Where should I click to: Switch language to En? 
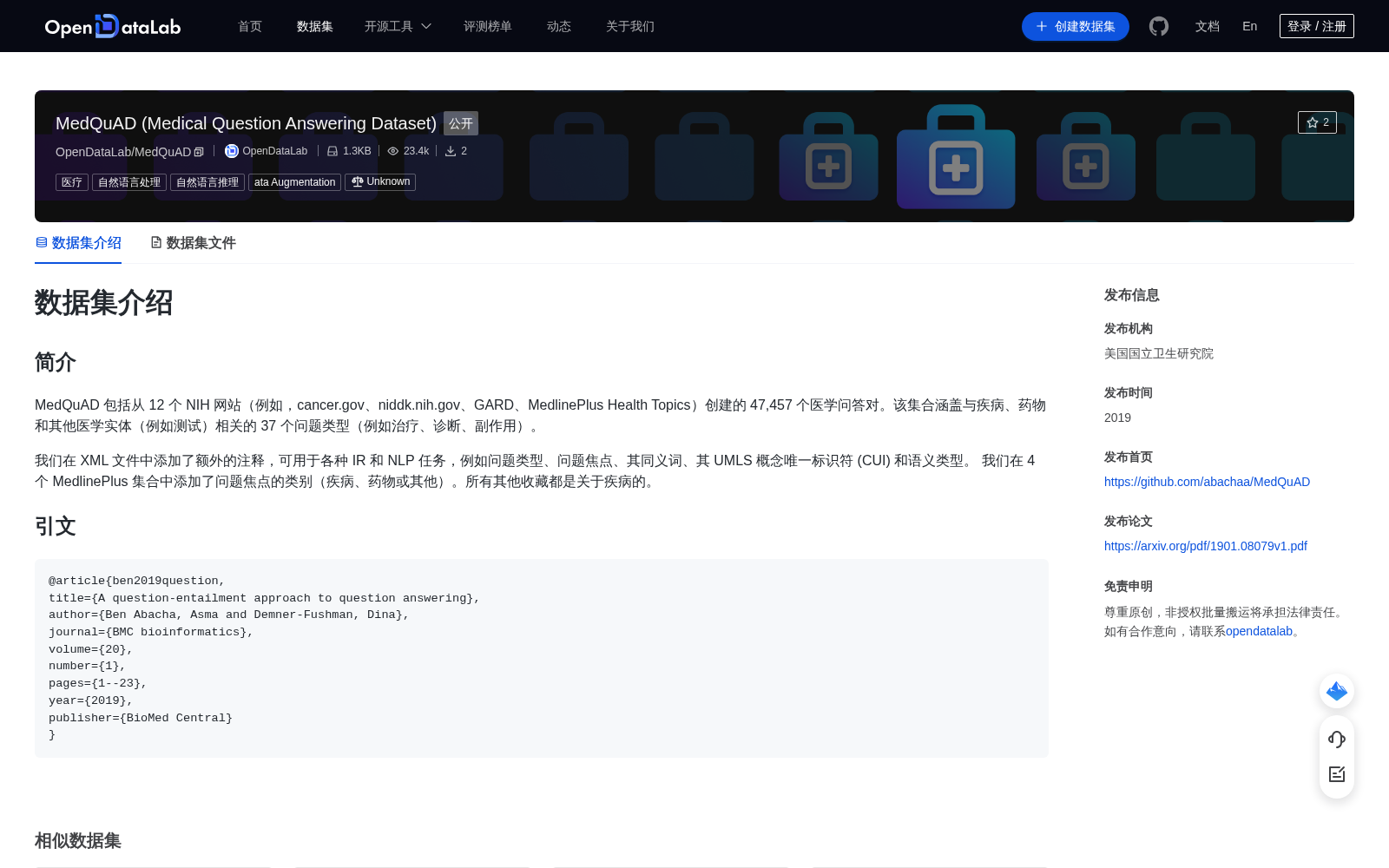pos(1250,26)
